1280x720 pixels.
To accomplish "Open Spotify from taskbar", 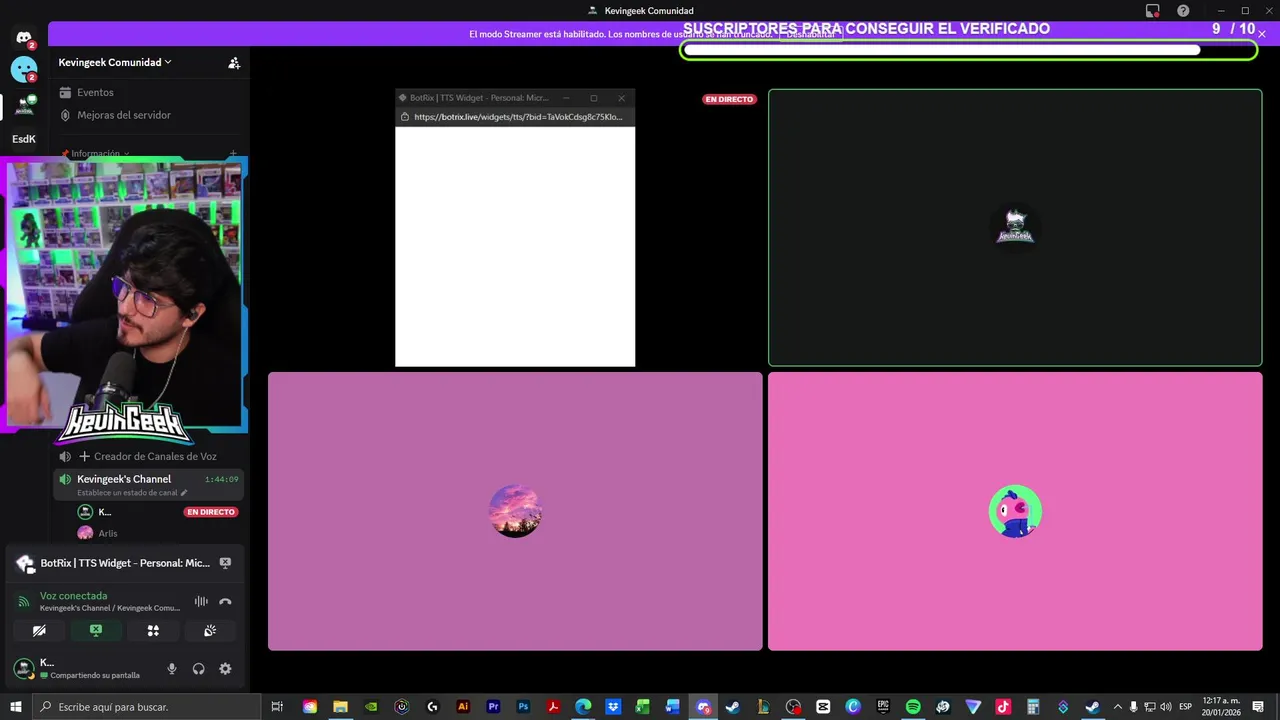I will point(913,707).
